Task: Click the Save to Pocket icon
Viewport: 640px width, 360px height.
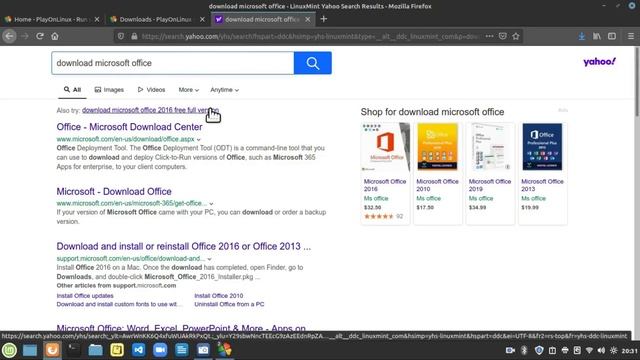Action: pos(502,36)
